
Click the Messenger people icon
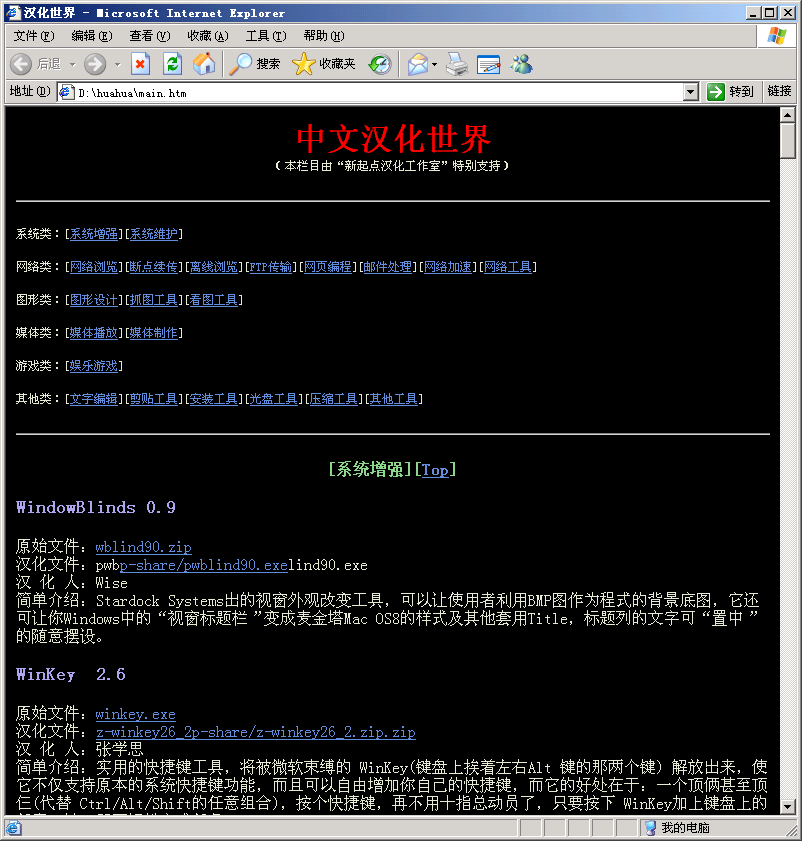pyautogui.click(x=521, y=64)
